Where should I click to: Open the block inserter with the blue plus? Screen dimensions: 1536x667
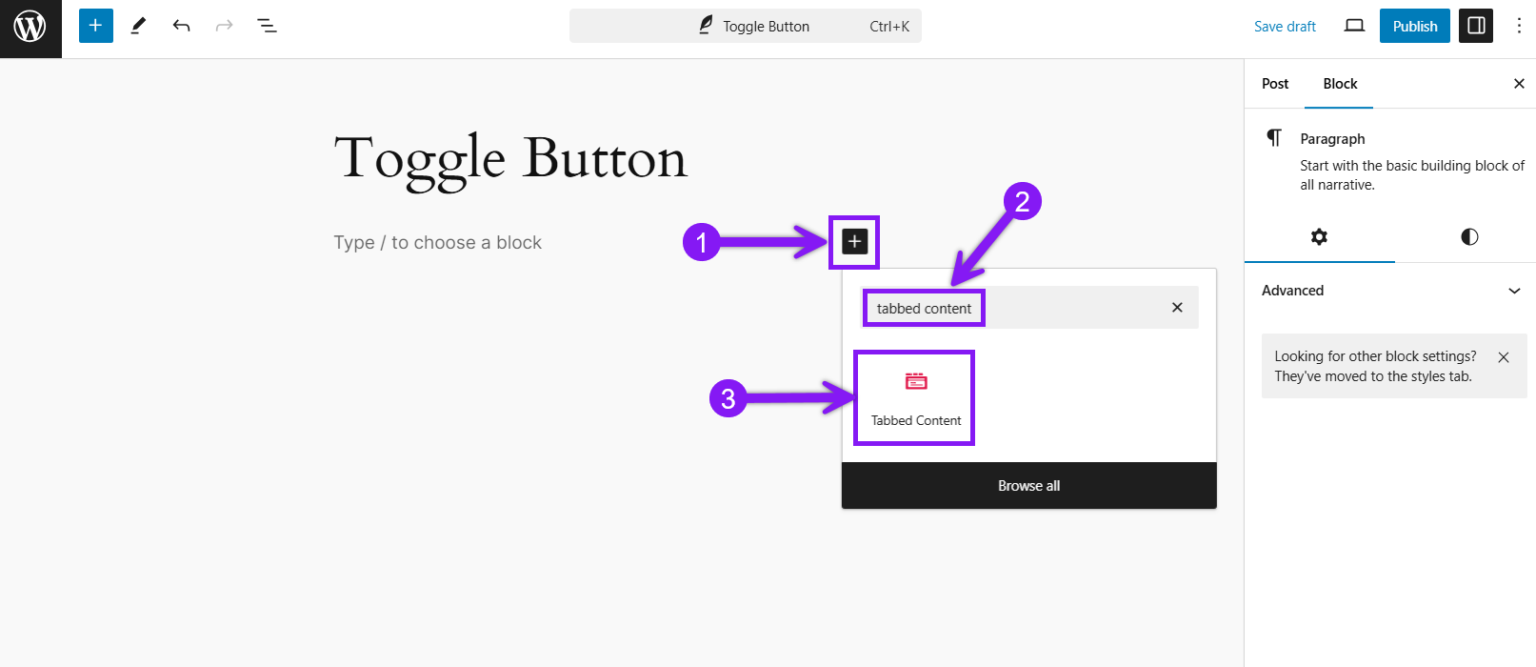(96, 25)
